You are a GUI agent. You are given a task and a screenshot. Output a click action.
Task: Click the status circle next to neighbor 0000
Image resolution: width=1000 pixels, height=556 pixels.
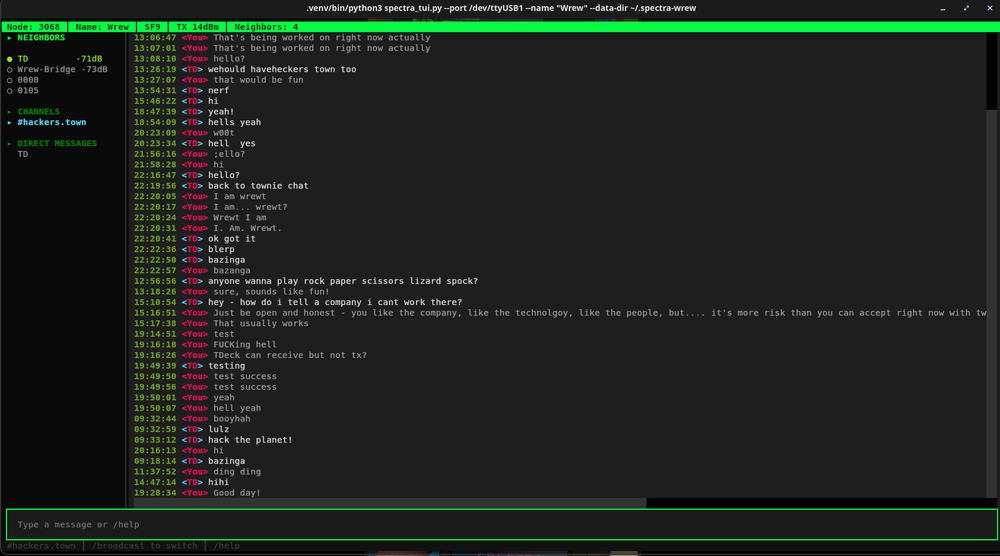(x=10, y=80)
